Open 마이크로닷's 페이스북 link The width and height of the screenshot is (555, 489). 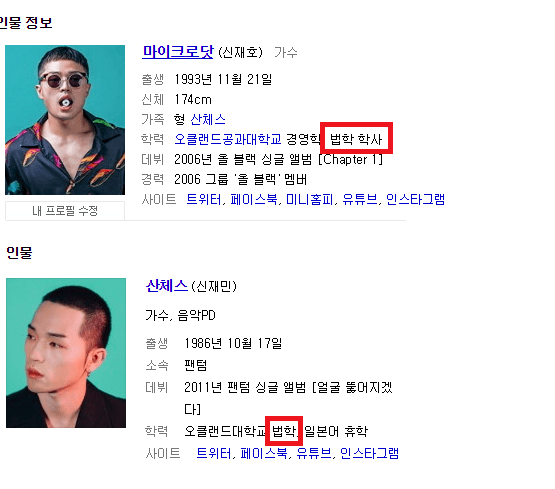pos(254,200)
